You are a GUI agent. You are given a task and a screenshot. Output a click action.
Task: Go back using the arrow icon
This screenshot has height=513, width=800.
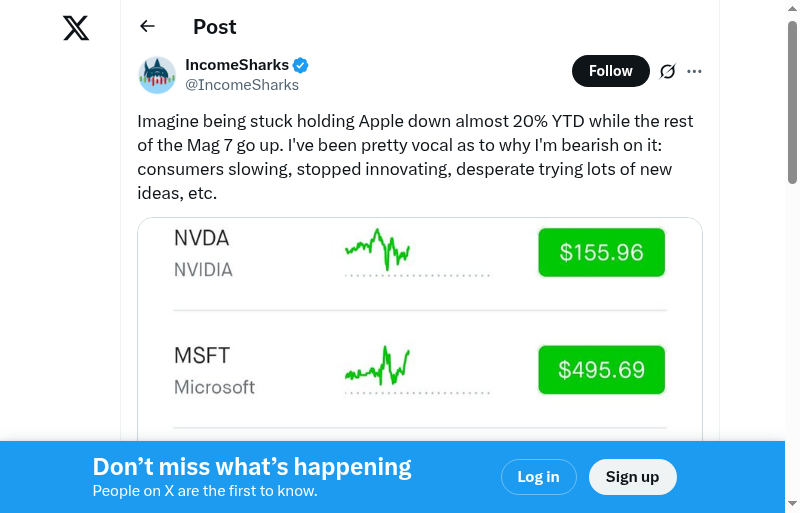click(148, 27)
